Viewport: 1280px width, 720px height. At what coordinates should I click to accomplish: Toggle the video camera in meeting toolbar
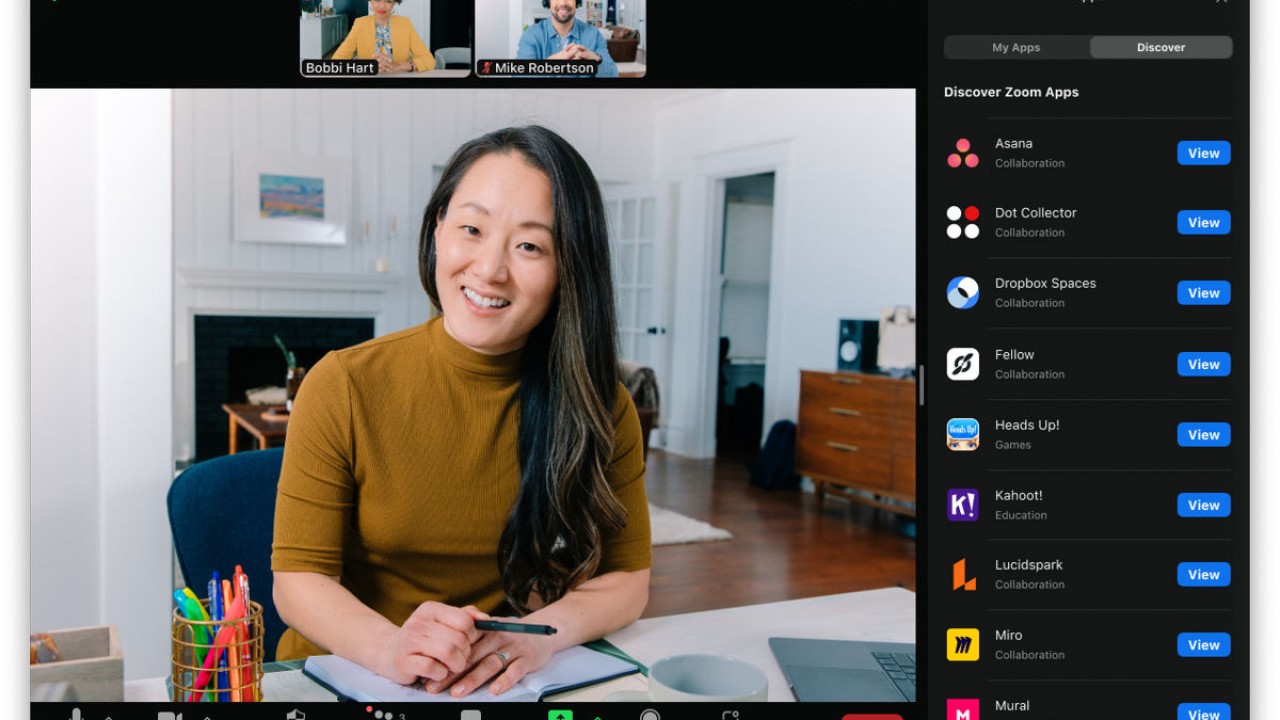tap(169, 715)
